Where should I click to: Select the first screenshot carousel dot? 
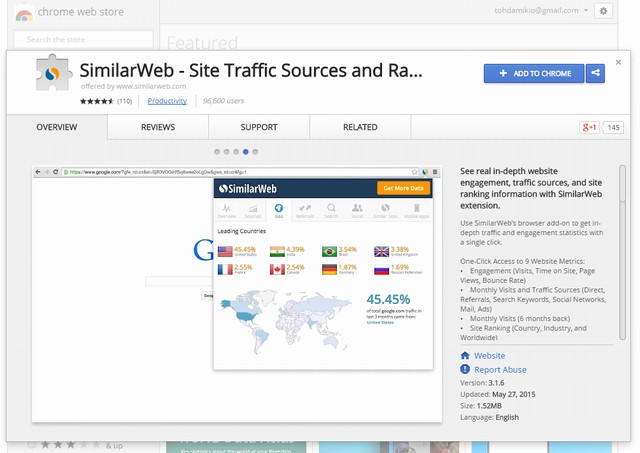point(217,152)
